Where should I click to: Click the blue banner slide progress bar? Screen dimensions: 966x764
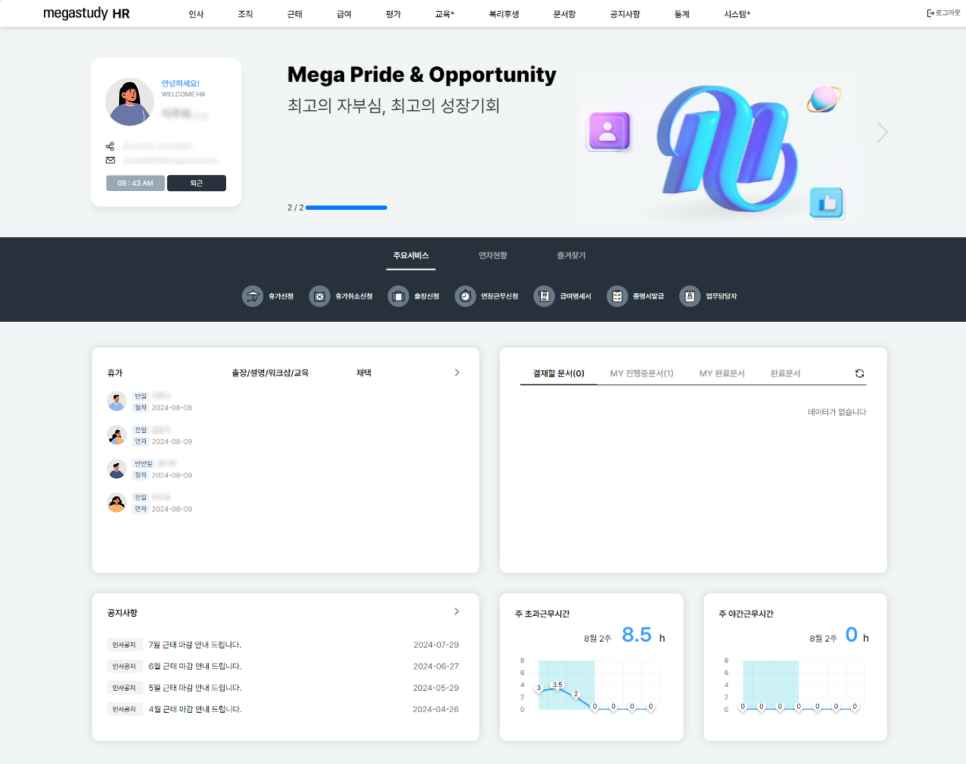(x=346, y=208)
